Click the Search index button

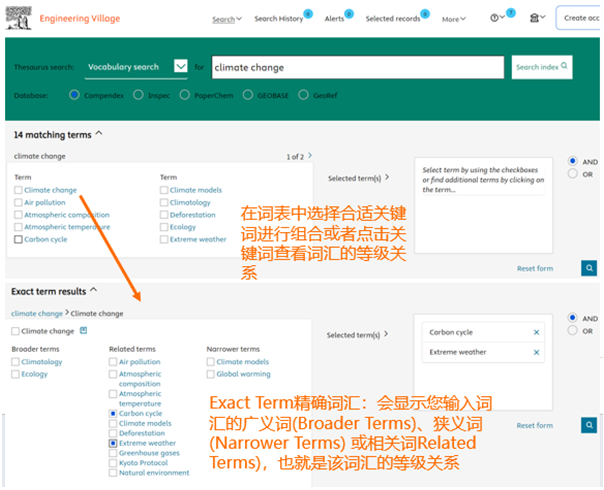tap(542, 67)
